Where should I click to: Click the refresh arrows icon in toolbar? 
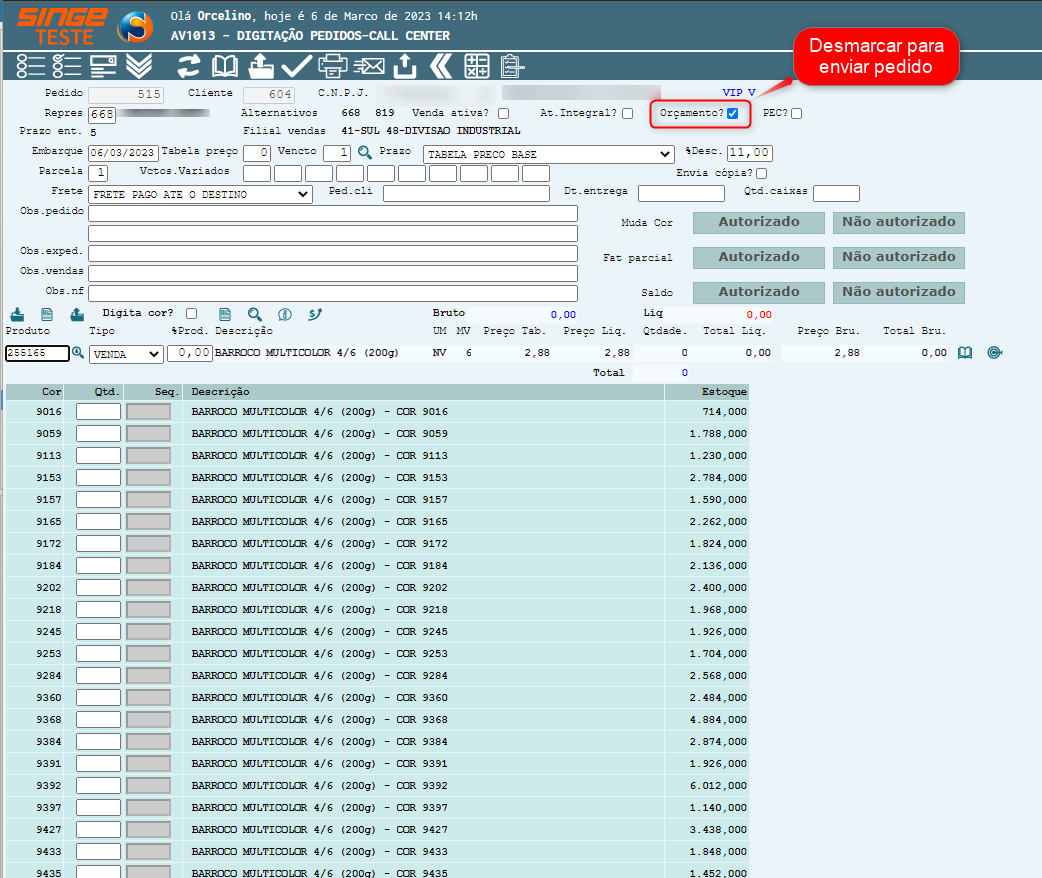[x=188, y=66]
